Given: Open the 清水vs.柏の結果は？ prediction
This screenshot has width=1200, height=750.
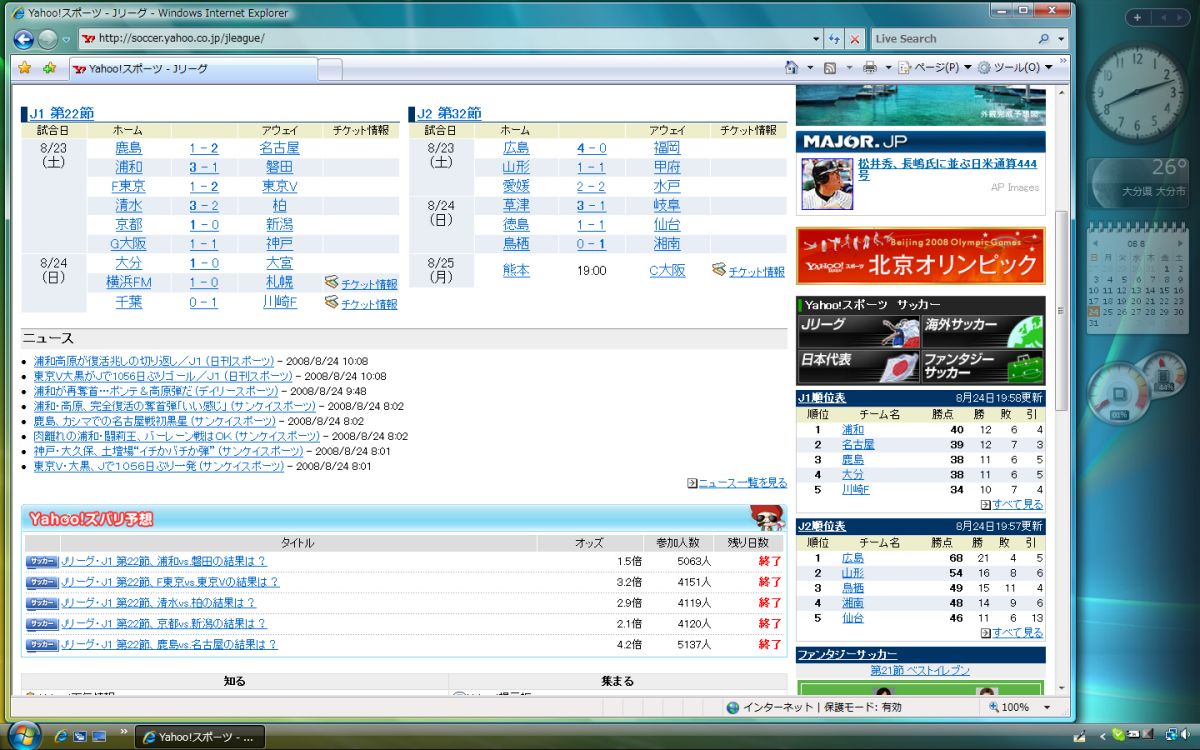Looking at the screenshot, I should [x=158, y=603].
